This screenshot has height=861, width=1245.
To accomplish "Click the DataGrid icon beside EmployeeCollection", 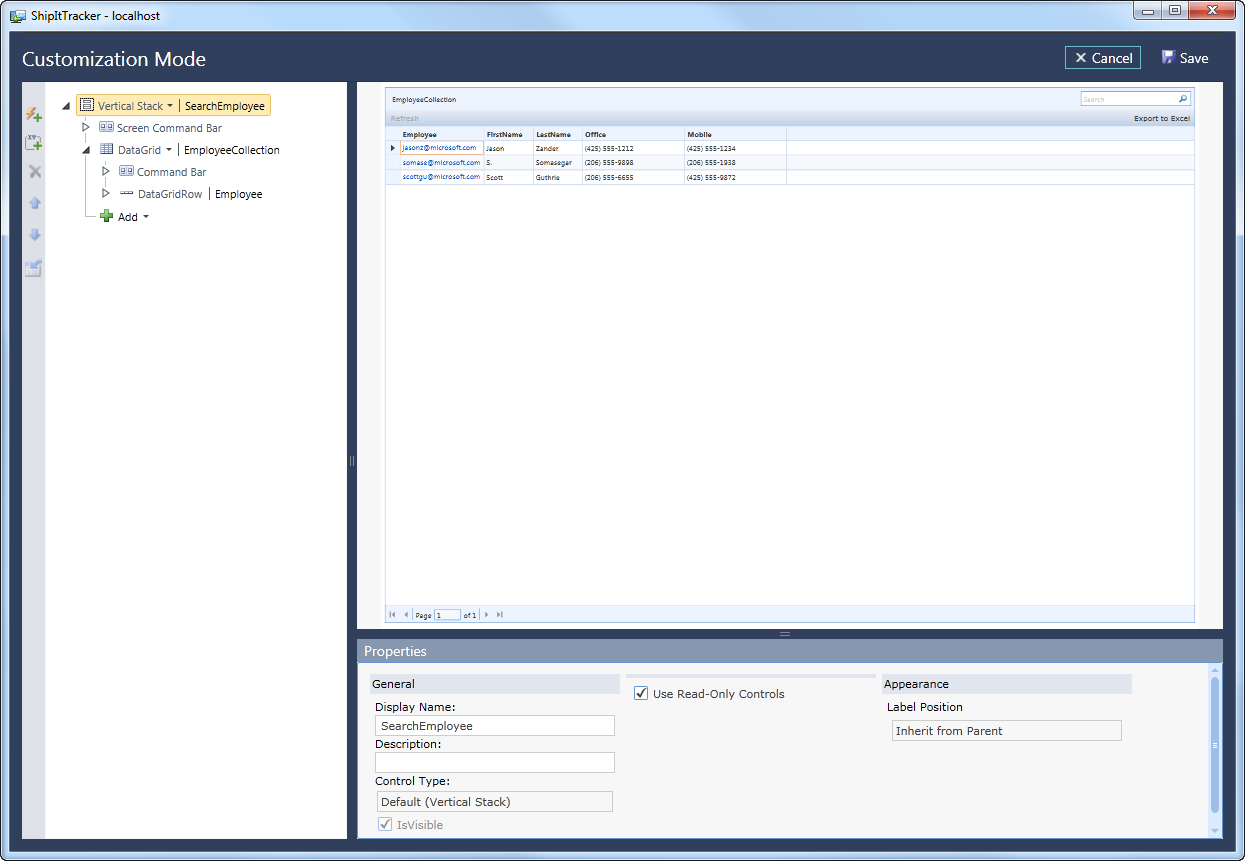I will tap(106, 149).
